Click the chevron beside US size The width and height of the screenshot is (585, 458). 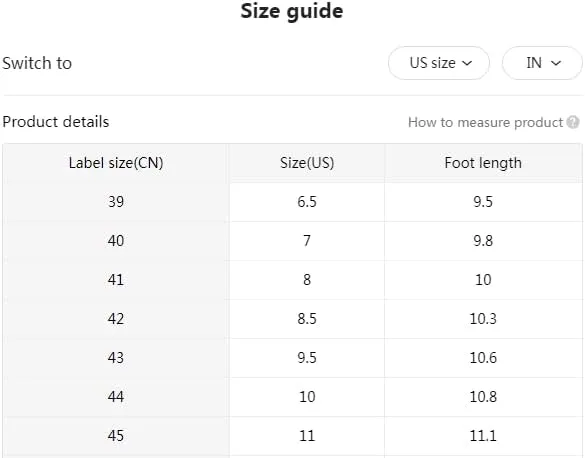(467, 63)
